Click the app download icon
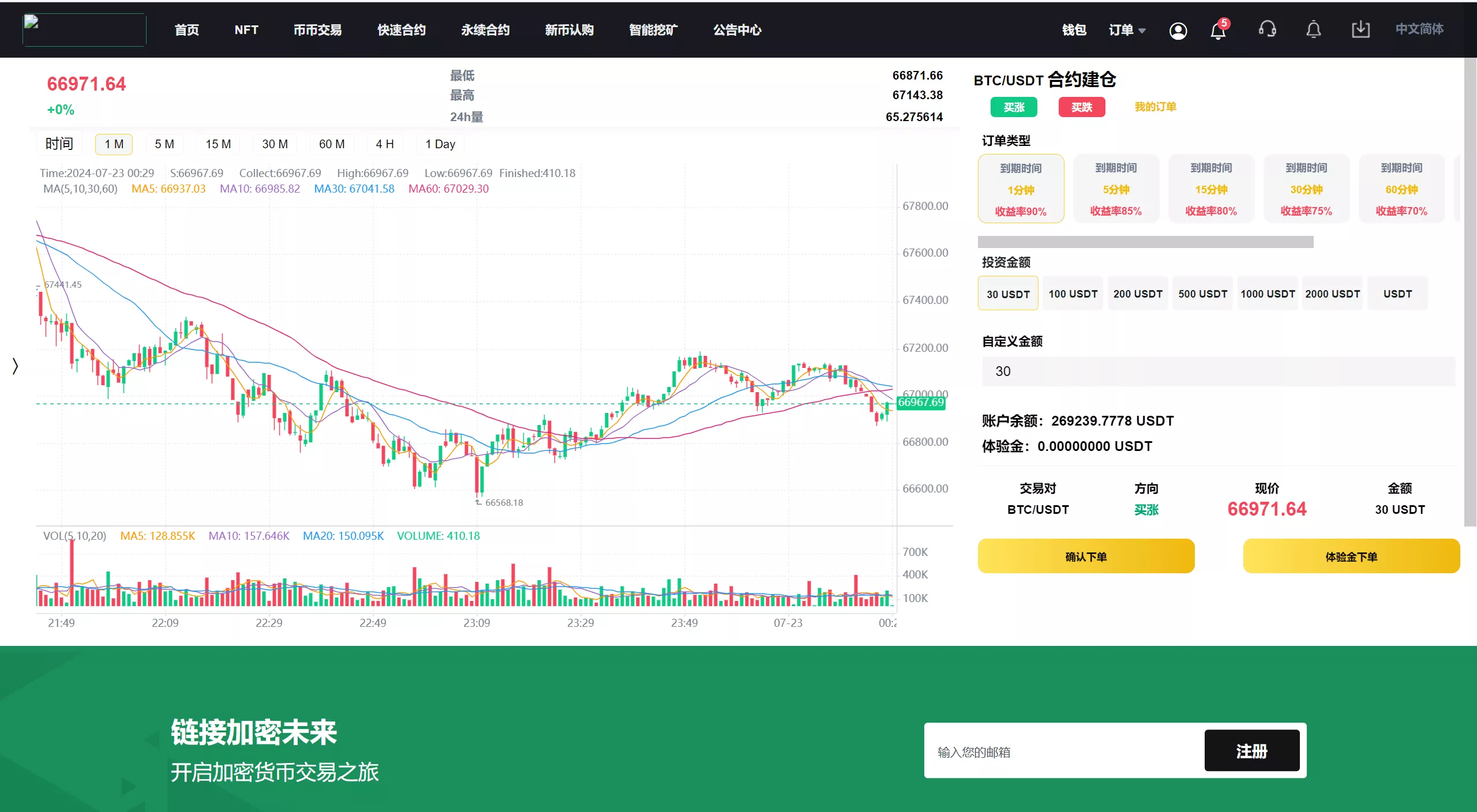Viewport: 1477px width, 812px height. click(x=1360, y=29)
